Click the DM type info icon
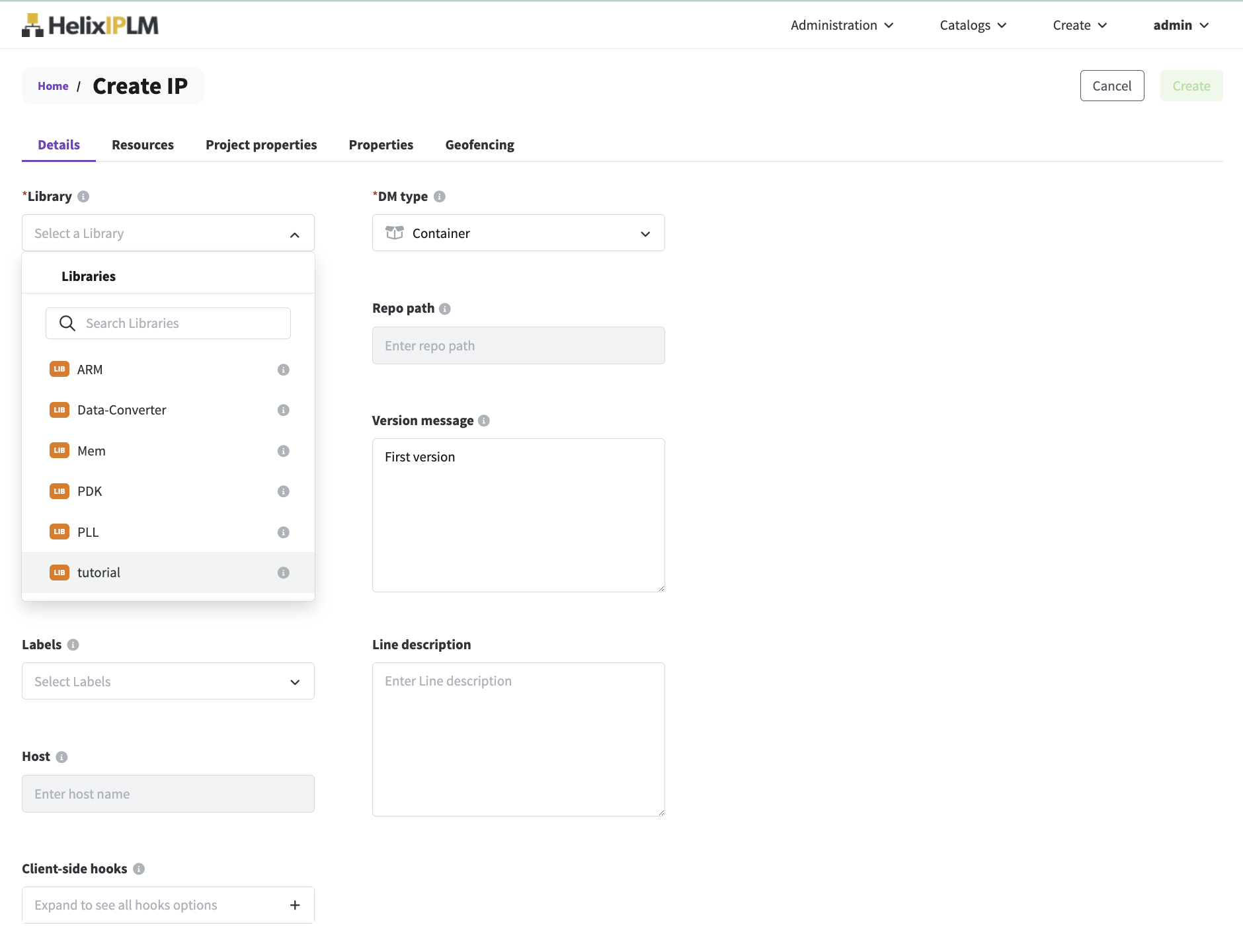The width and height of the screenshot is (1243, 952). point(440,196)
